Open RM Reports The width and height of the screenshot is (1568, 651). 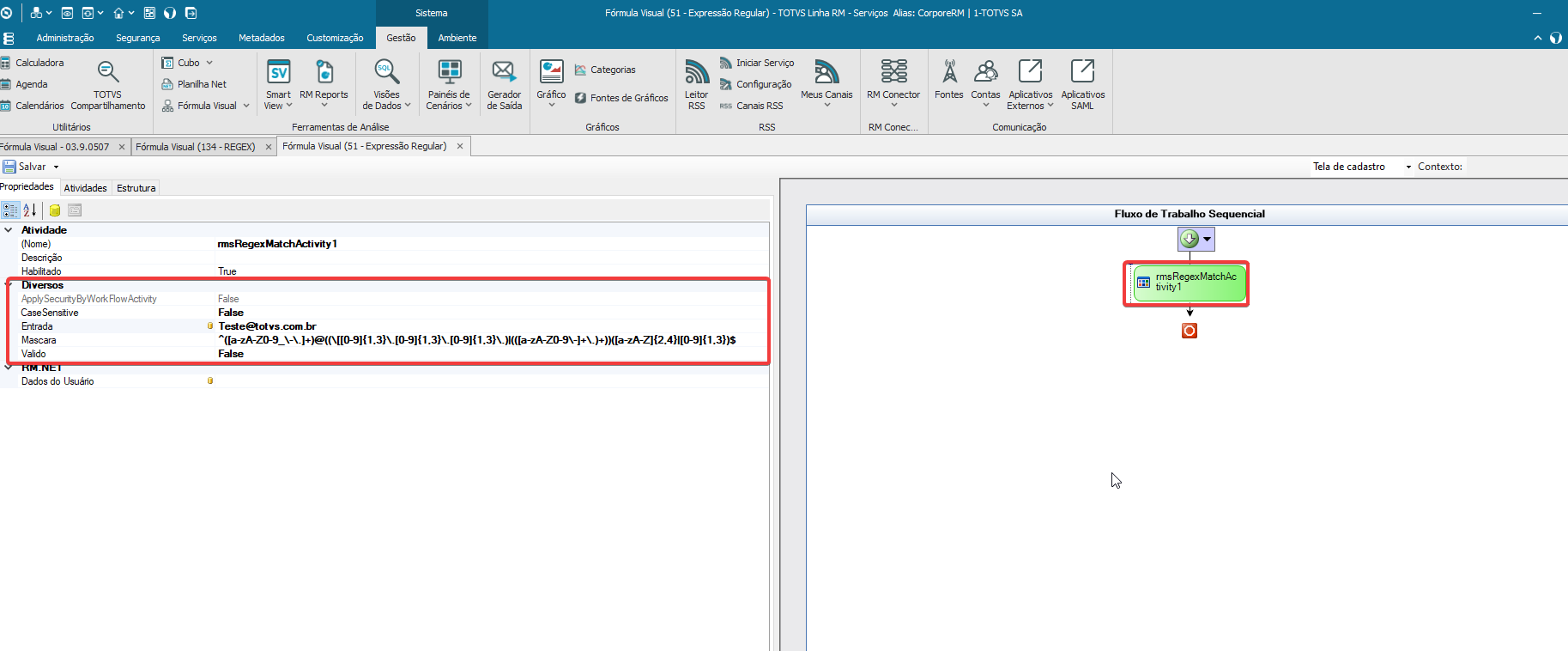coord(324,84)
